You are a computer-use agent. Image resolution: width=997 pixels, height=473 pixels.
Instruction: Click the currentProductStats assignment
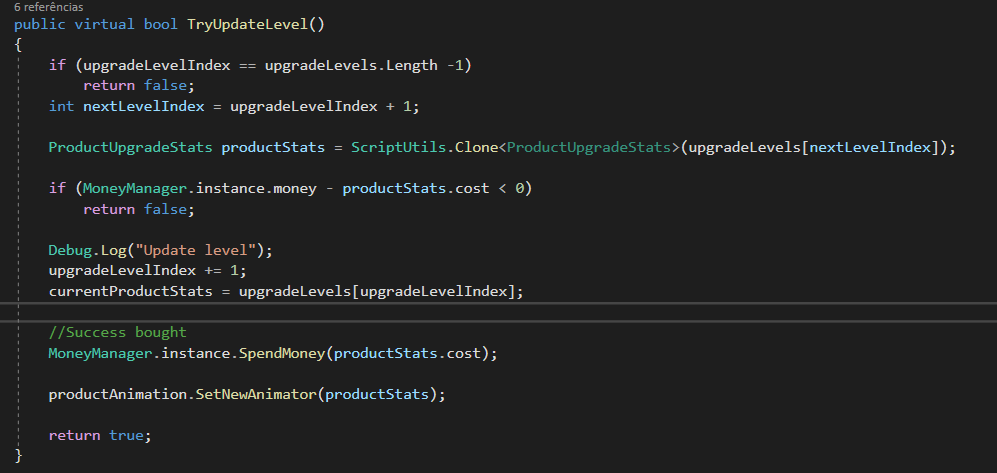(x=286, y=292)
